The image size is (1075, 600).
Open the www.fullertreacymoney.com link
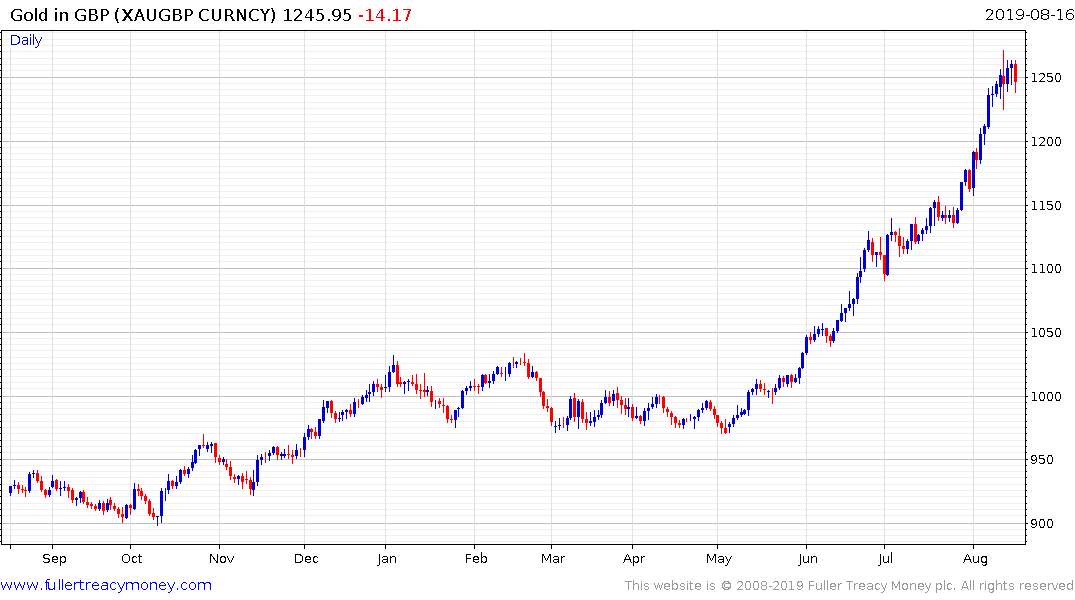click(x=106, y=585)
